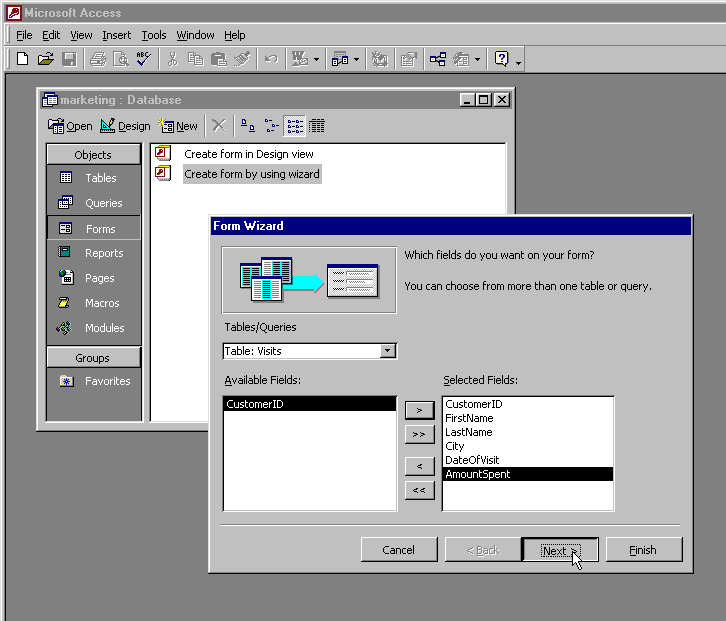Click the Code toolbar icon
726x621 pixels.
click(380, 59)
